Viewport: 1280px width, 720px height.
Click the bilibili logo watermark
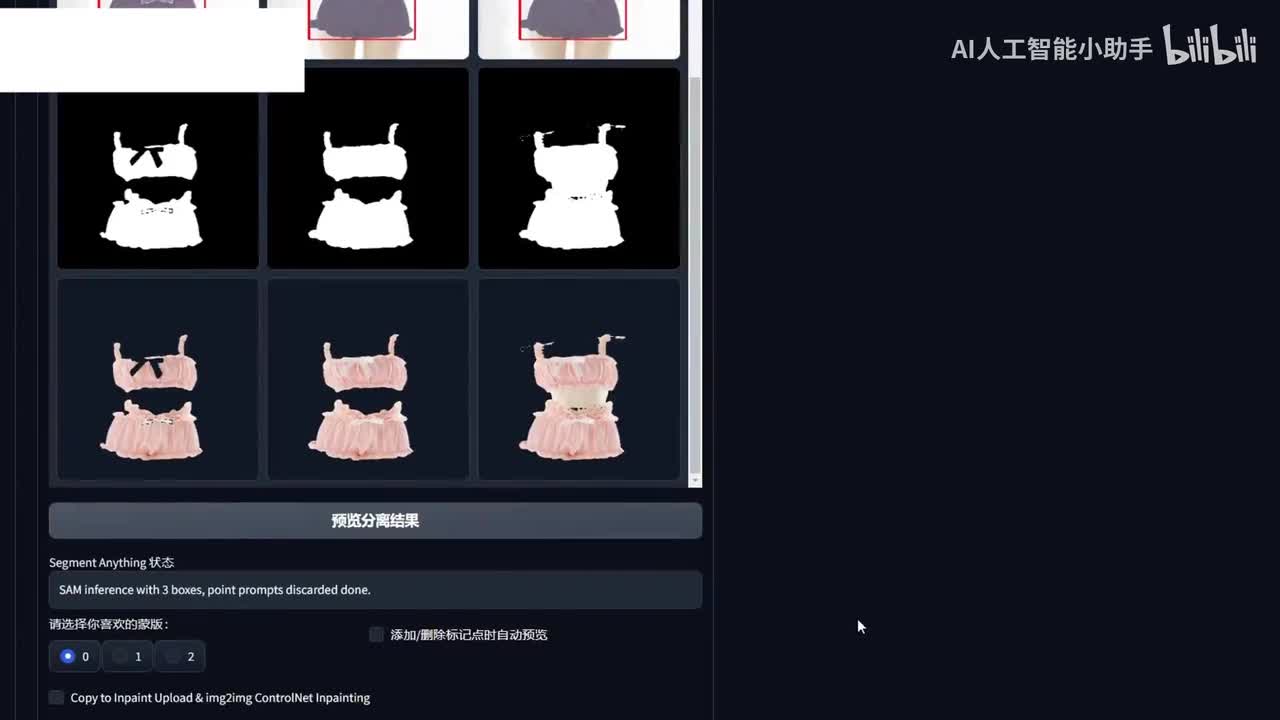(x=1209, y=46)
